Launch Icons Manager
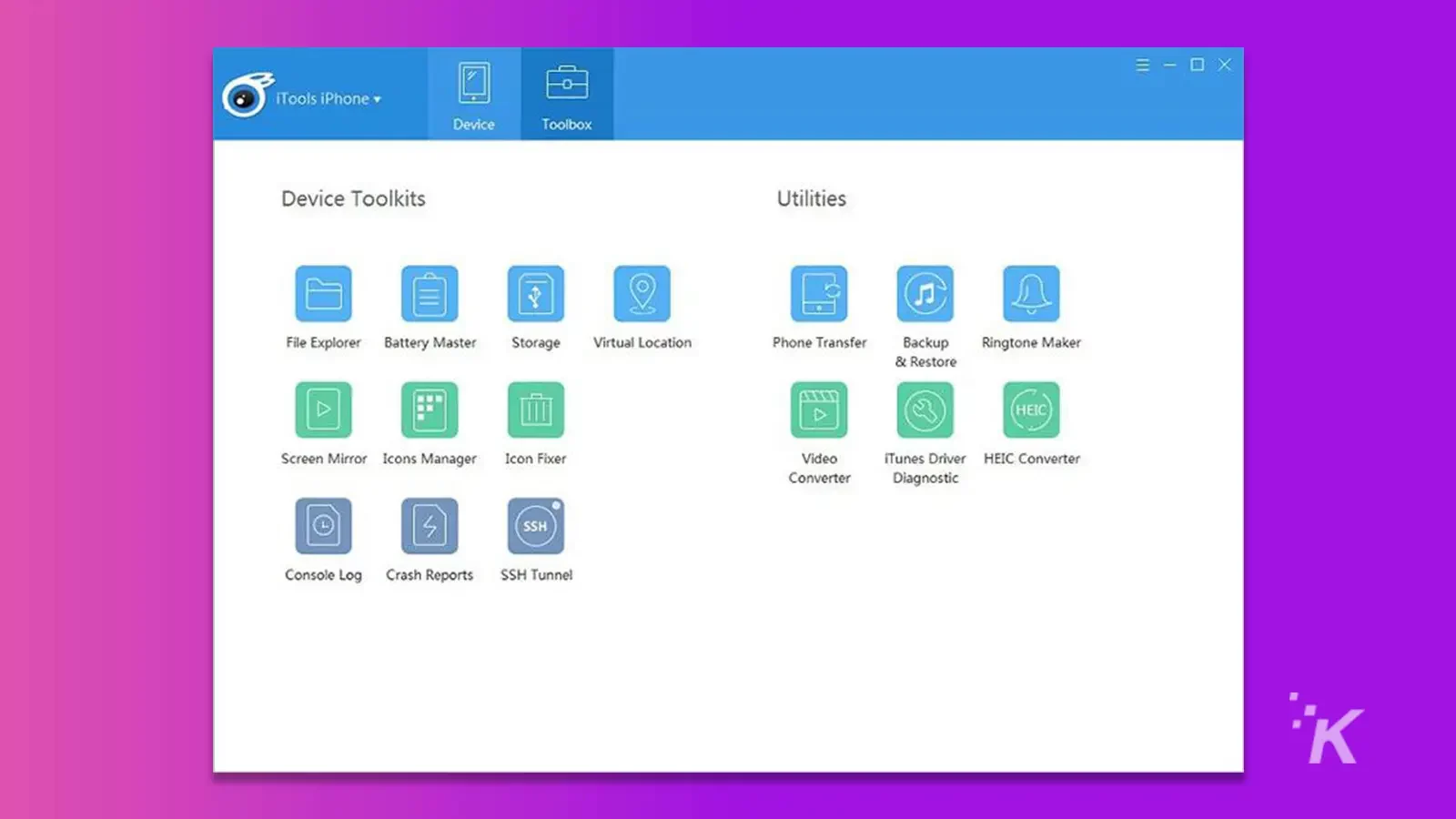The image size is (1456, 819). (x=430, y=409)
